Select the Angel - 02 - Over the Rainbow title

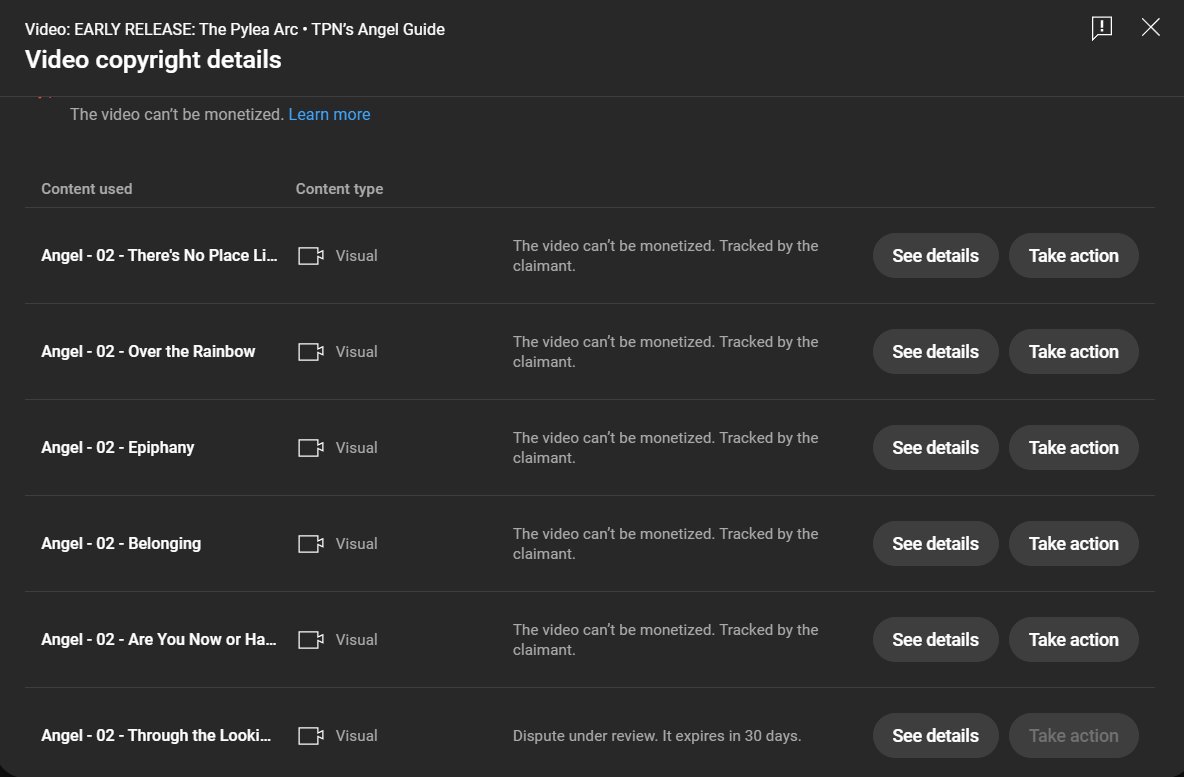148,351
